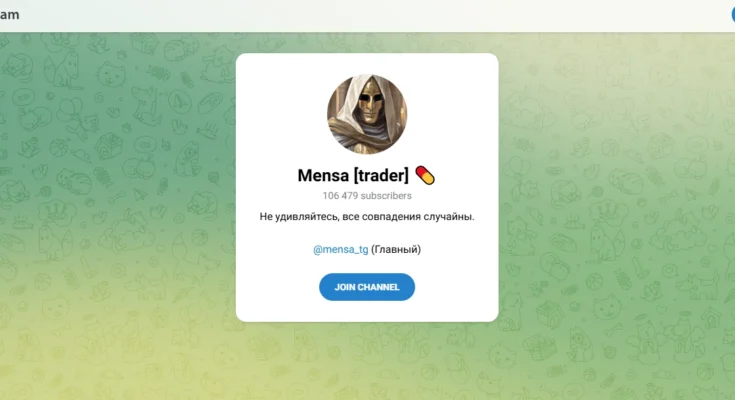Open the @mensa_tg channel link
The image size is (735, 400).
pos(340,249)
